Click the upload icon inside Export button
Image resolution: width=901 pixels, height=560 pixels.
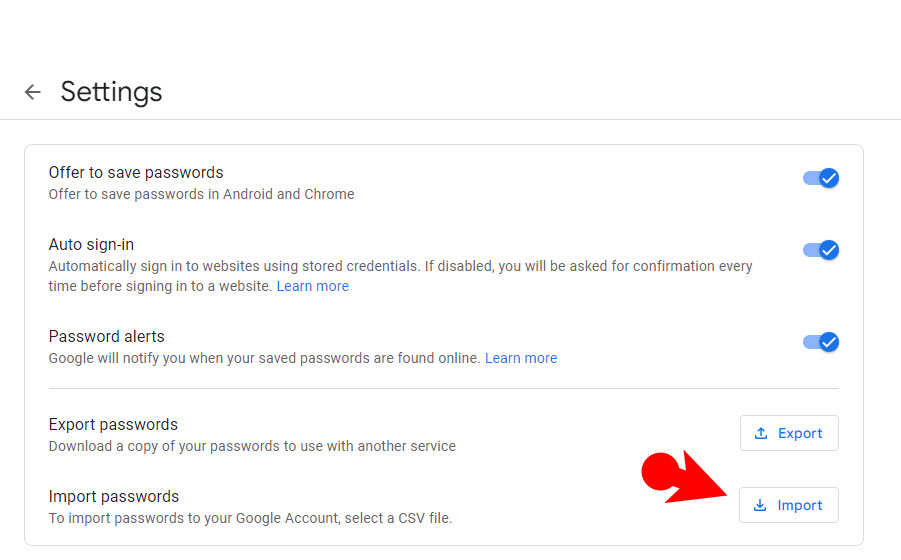761,433
